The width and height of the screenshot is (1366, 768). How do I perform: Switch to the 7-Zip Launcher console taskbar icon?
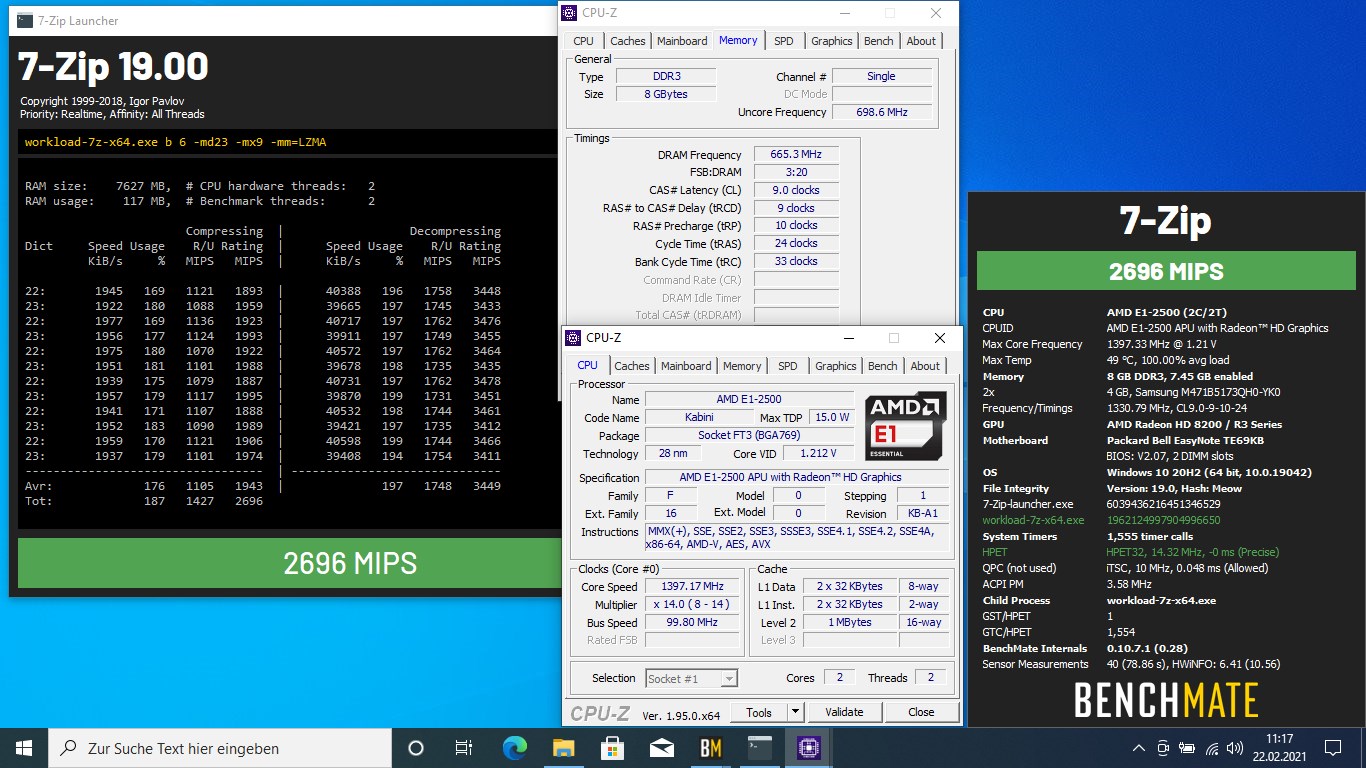coord(759,747)
